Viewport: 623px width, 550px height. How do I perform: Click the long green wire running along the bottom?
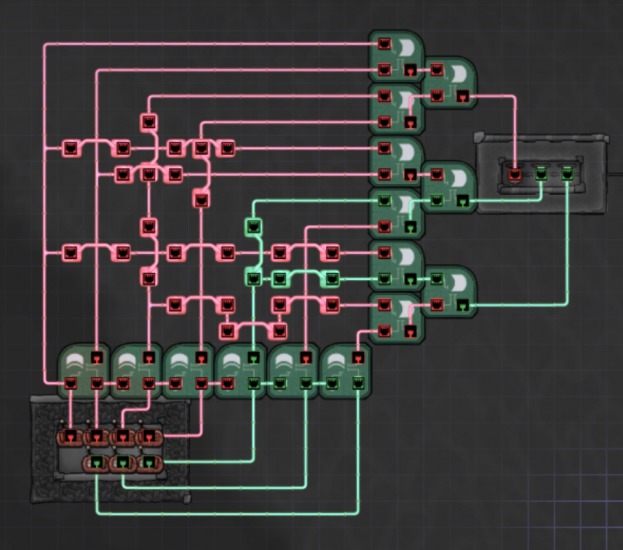point(227,514)
